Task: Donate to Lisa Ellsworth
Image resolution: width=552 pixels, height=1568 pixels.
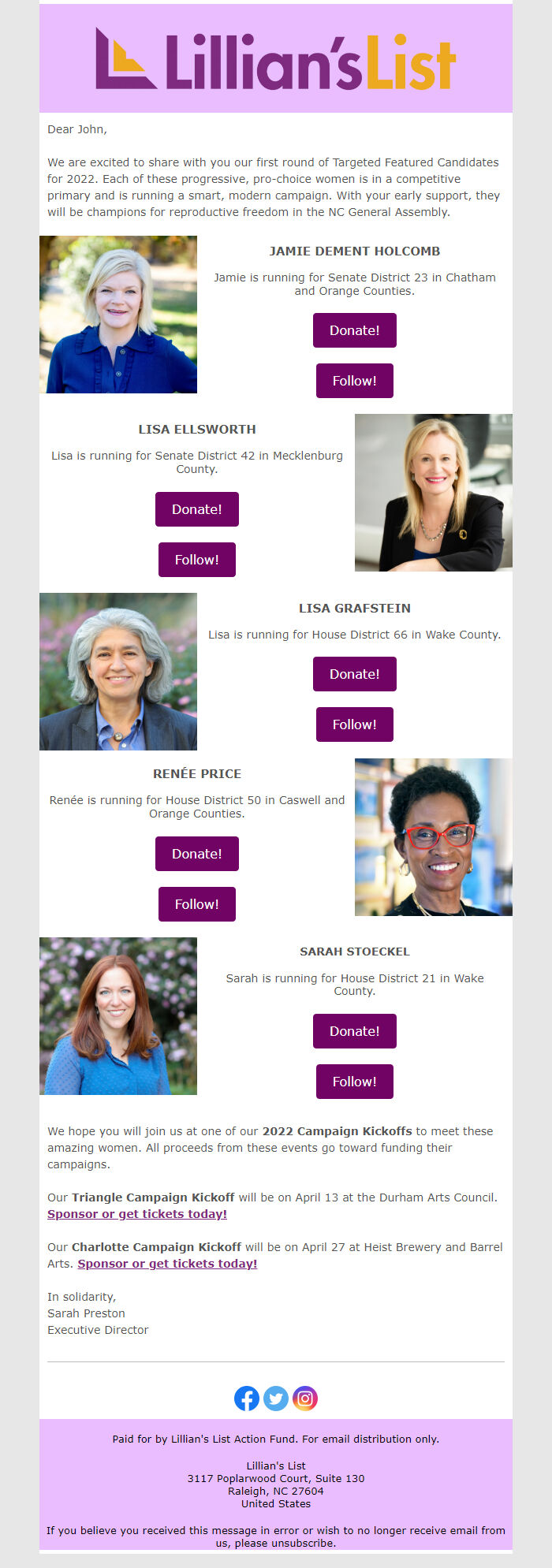Action: click(197, 509)
